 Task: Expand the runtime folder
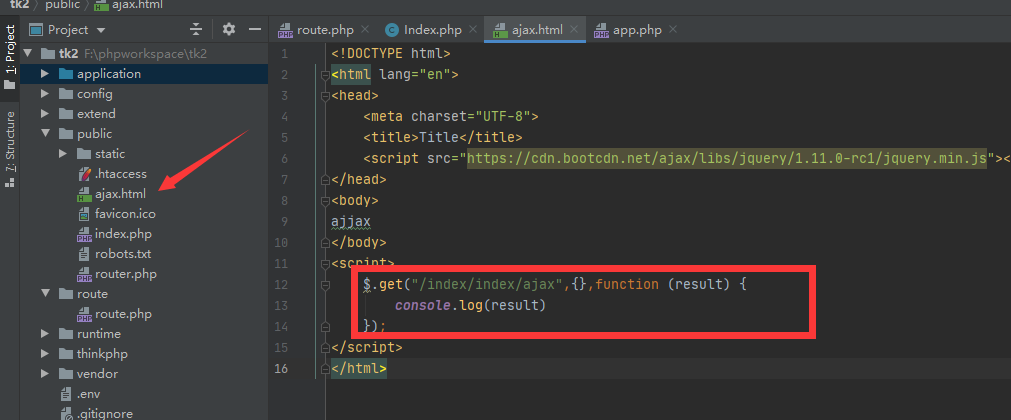point(44,334)
